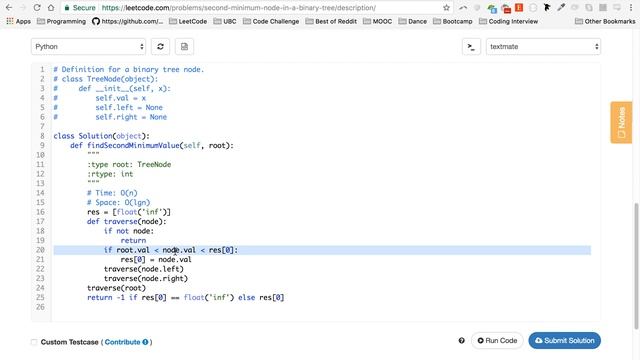Expand the Other Bookmarks folder

(x=605, y=21)
